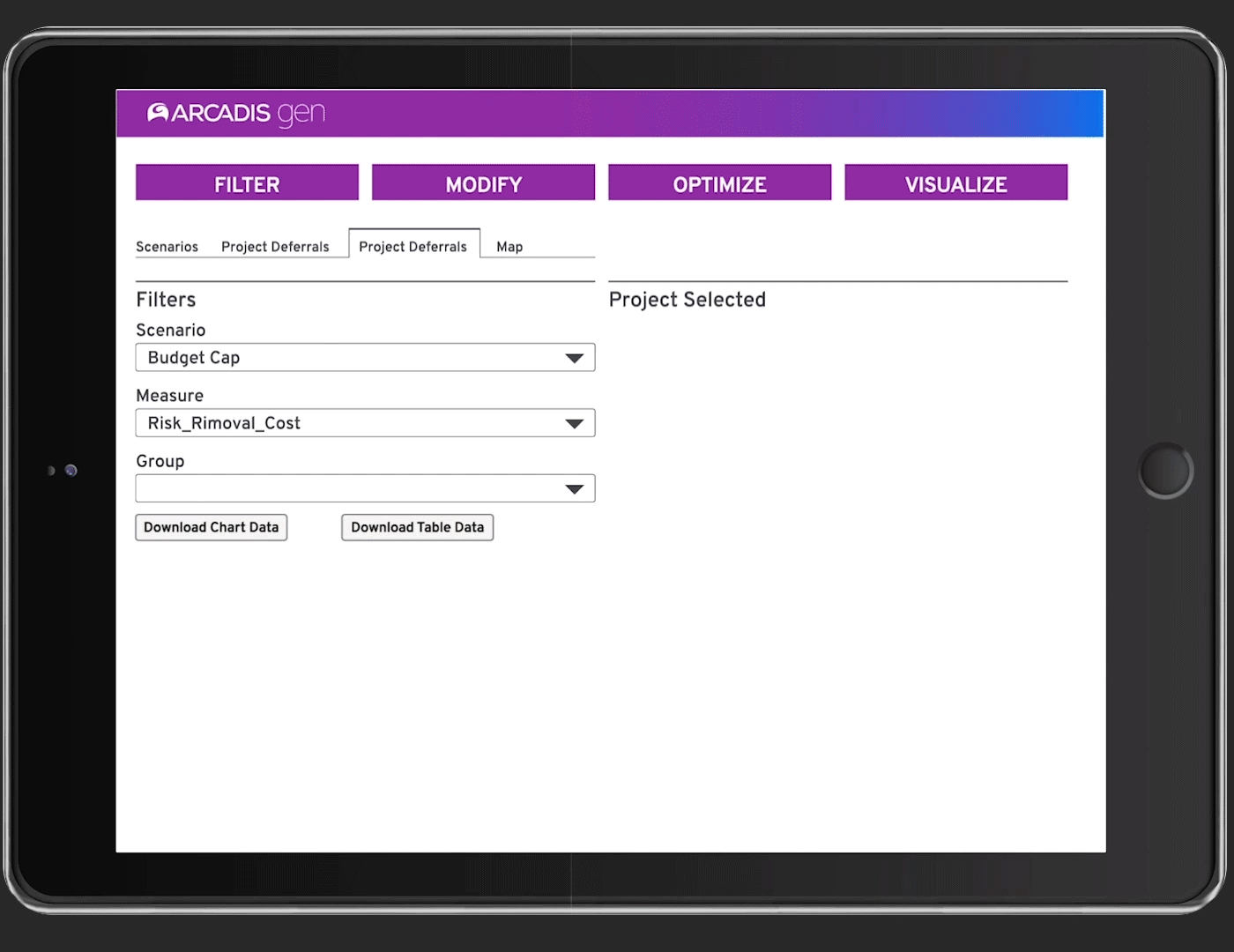Open the Scenario dropdown showing Budget Cap

pyautogui.click(x=365, y=357)
